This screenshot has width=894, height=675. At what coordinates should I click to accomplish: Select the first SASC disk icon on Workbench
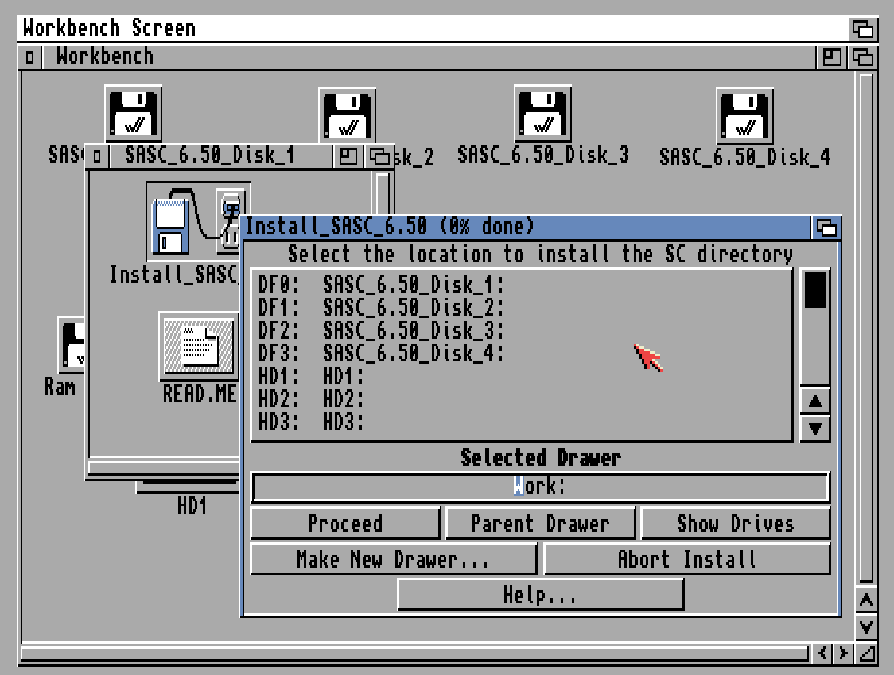[x=133, y=113]
